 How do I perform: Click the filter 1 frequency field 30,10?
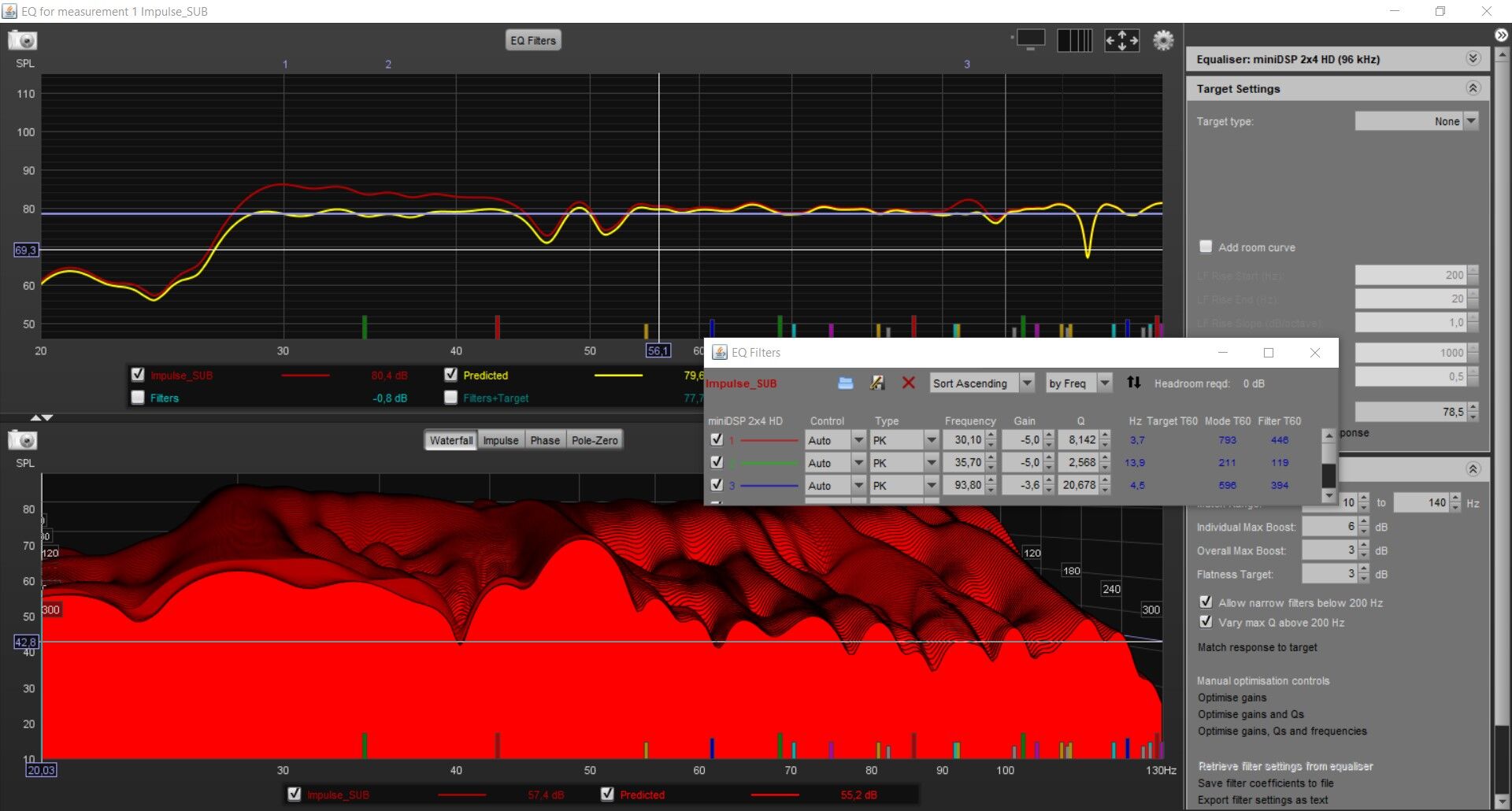click(965, 440)
